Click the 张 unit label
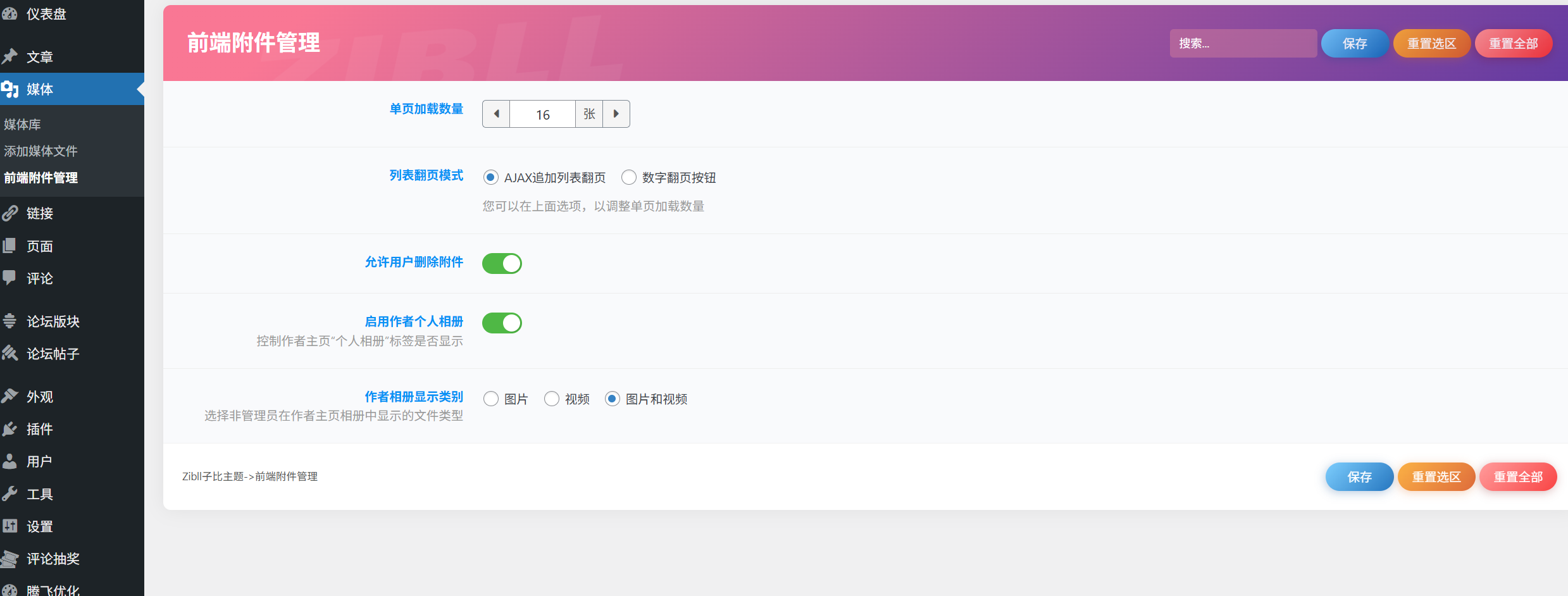The width and height of the screenshot is (1568, 596). coord(589,114)
